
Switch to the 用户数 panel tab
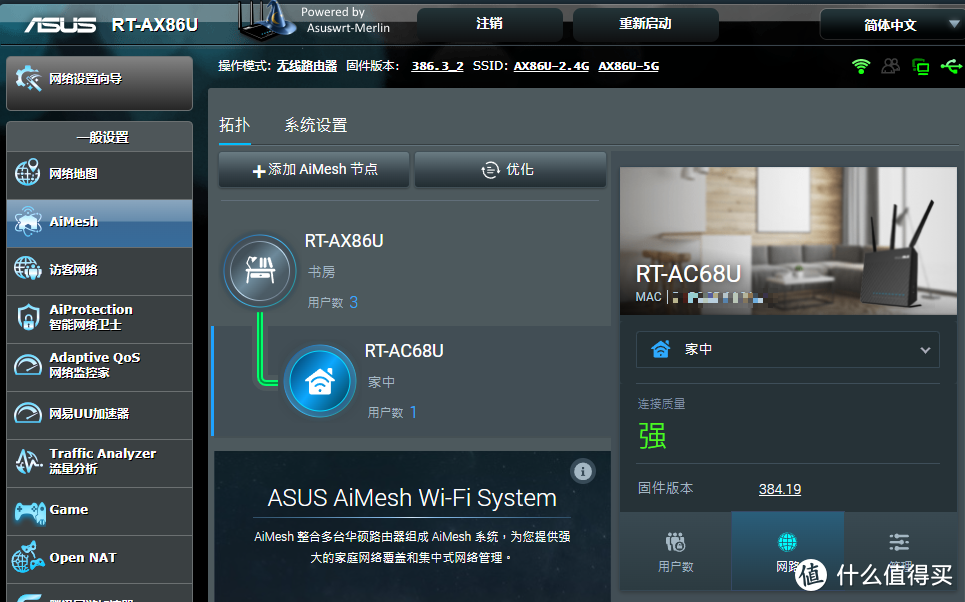click(x=677, y=550)
